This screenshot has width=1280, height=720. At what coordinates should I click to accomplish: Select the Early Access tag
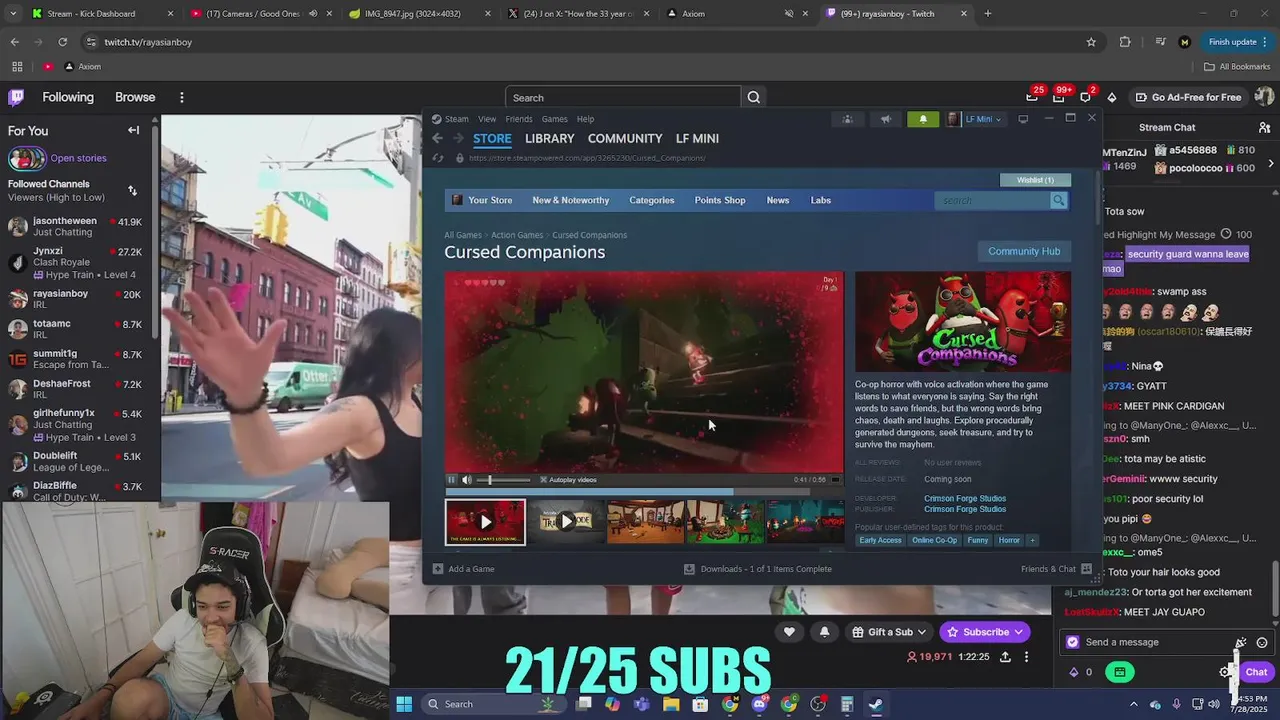point(880,540)
